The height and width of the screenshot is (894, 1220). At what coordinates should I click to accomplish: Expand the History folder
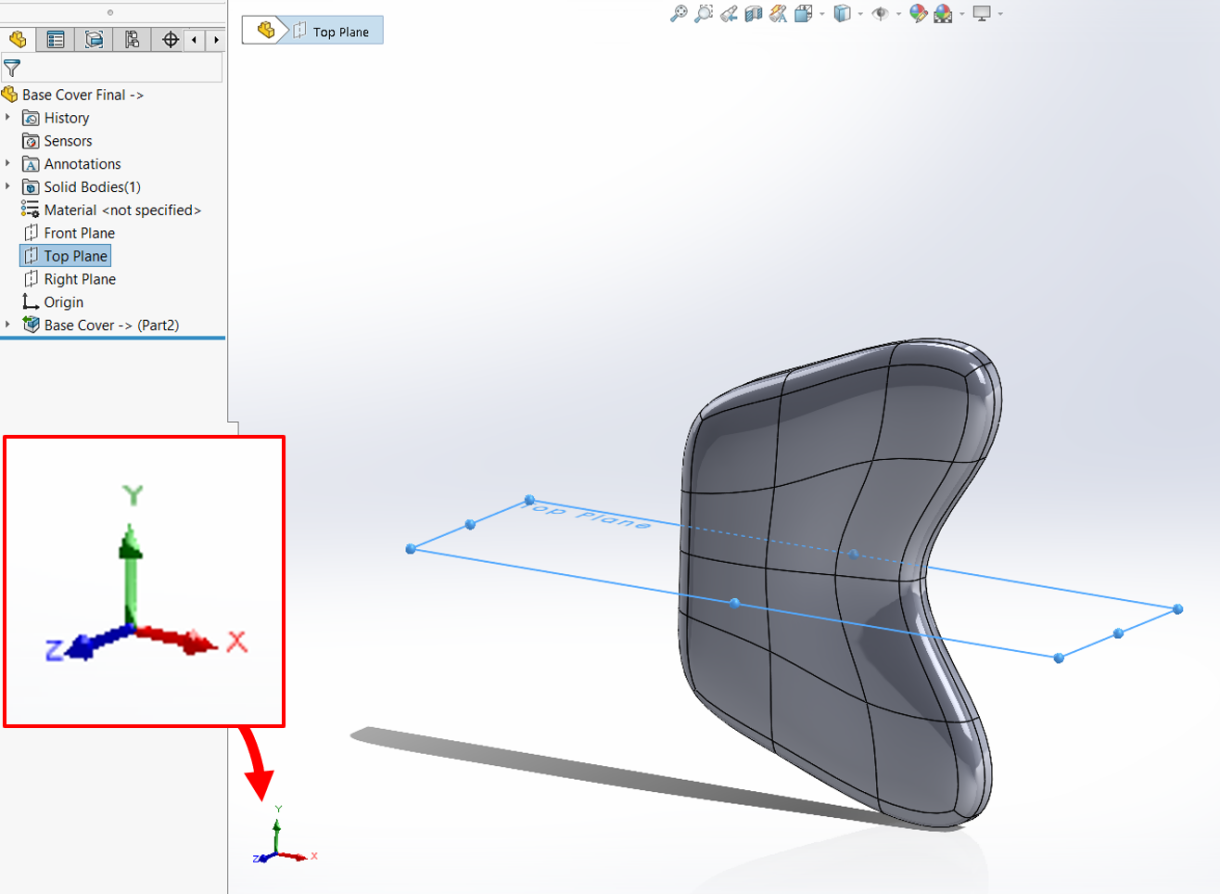(8, 117)
